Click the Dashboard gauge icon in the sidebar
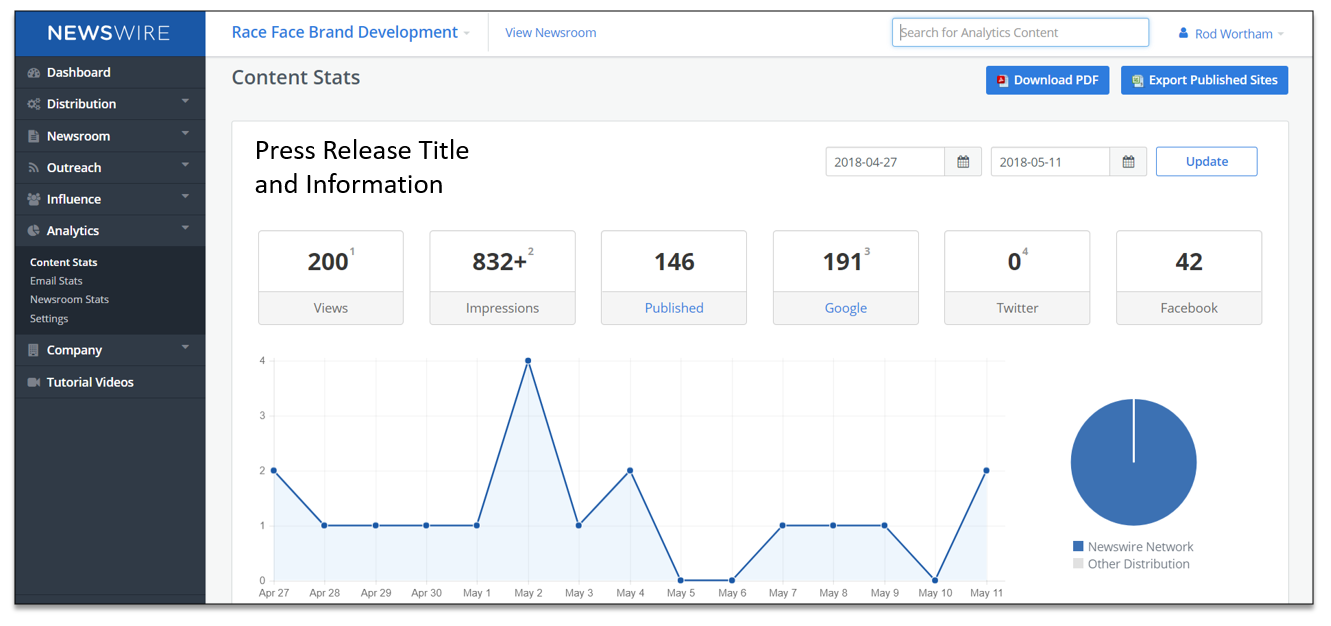 tap(34, 73)
